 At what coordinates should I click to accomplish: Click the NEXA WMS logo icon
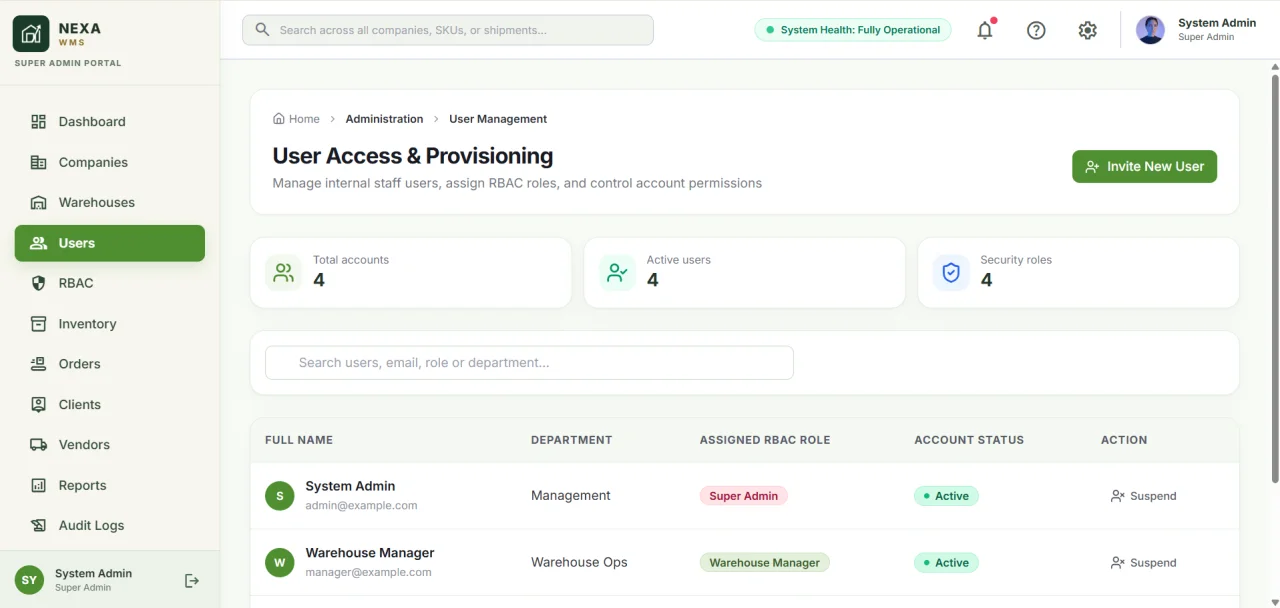pos(31,34)
